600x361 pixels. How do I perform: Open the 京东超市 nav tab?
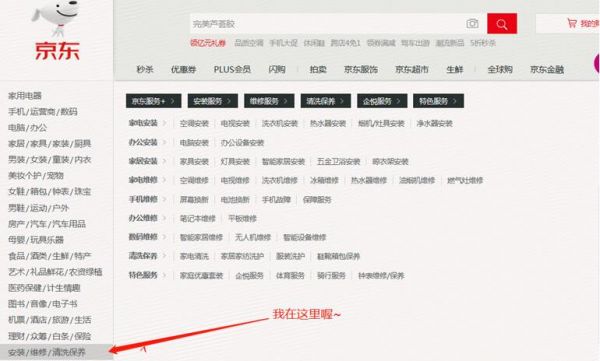412,69
